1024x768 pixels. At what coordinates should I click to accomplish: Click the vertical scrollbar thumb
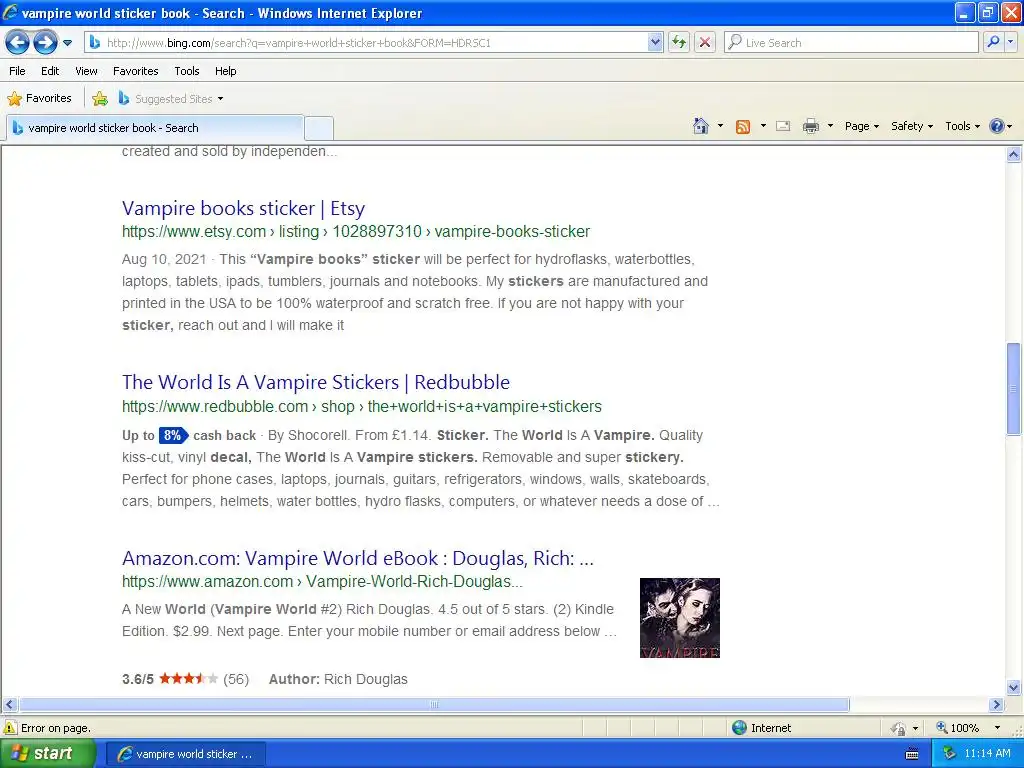pyautogui.click(x=1014, y=389)
